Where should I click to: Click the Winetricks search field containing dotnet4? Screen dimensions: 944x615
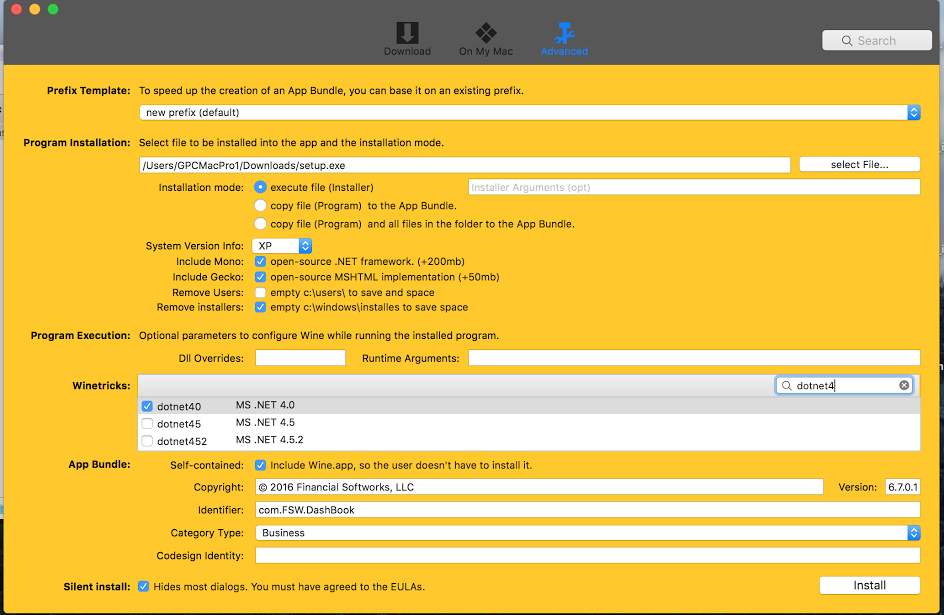[844, 386]
